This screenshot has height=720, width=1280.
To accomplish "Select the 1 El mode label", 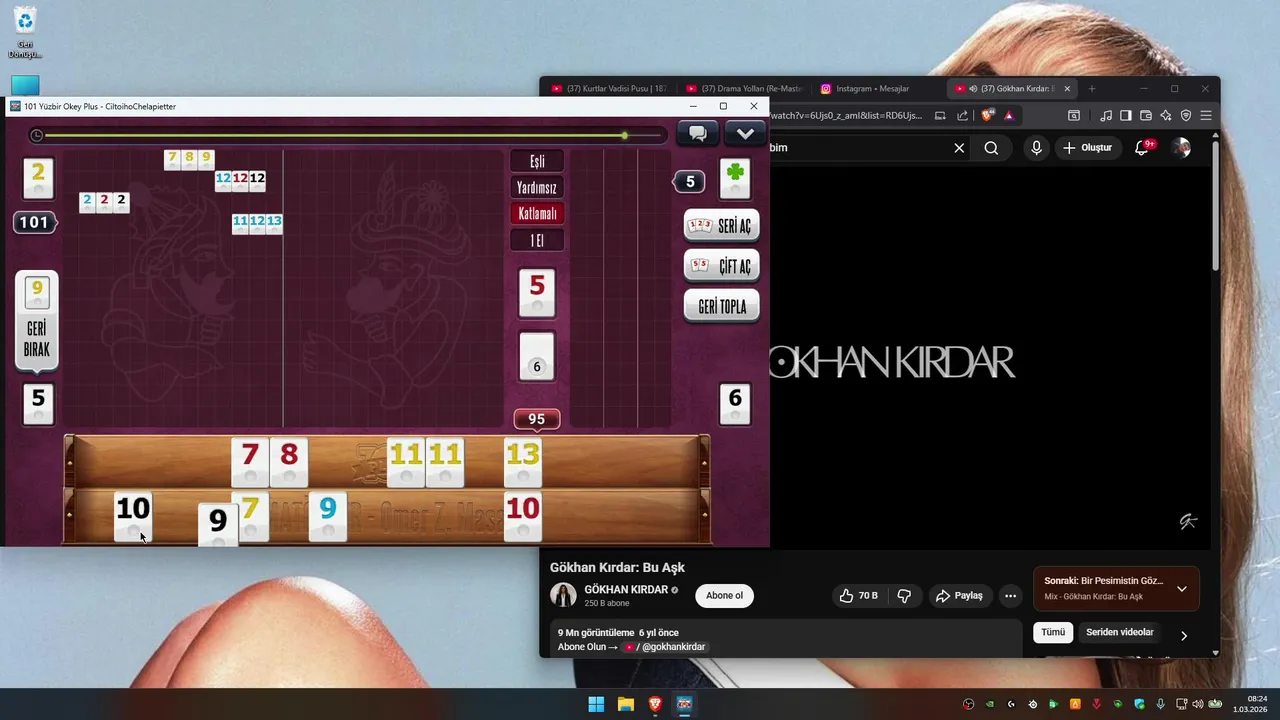I will [537, 240].
